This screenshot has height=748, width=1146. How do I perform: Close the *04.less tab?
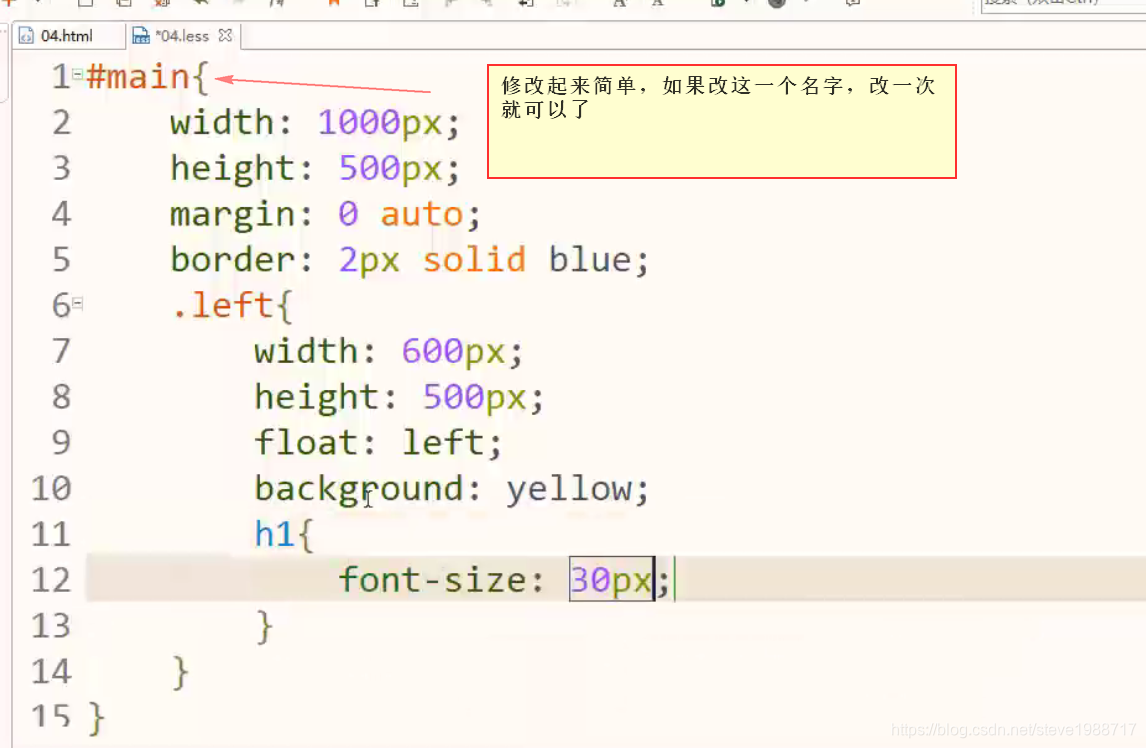225,35
